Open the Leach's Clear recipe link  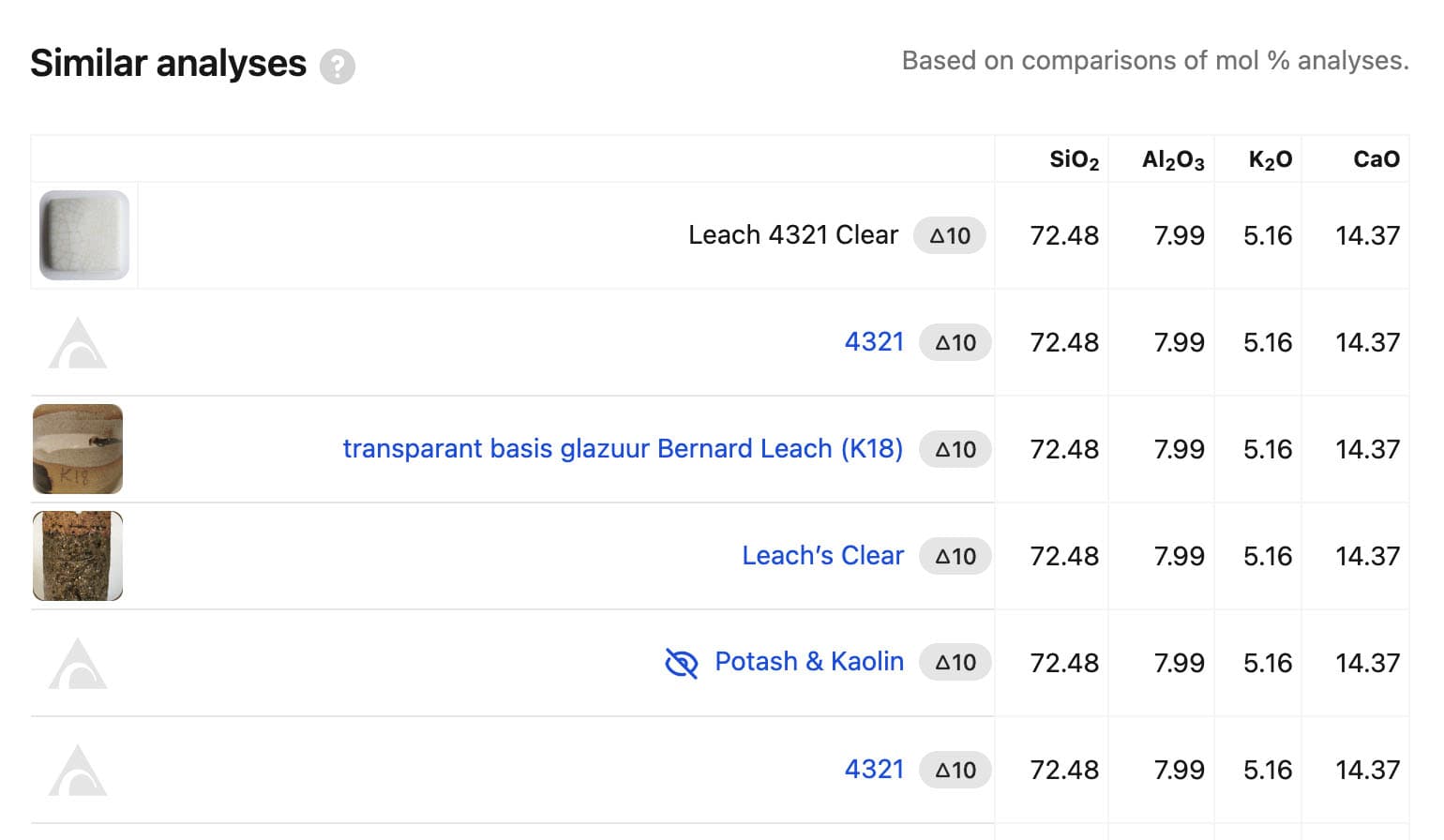822,556
